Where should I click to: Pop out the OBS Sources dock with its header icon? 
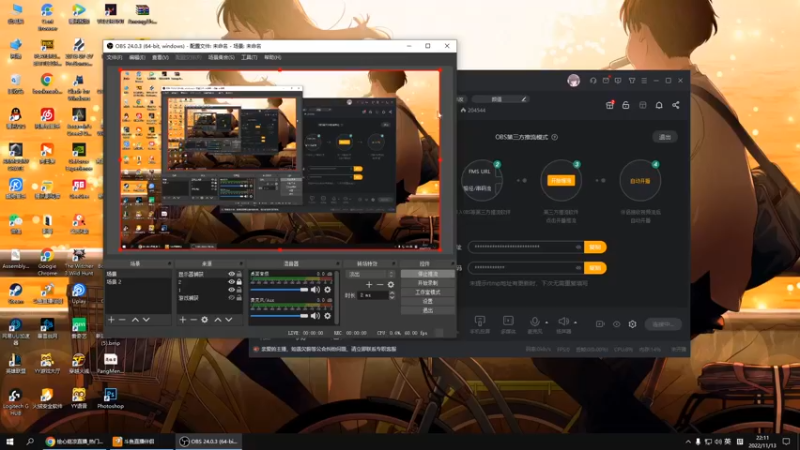[x=241, y=264]
